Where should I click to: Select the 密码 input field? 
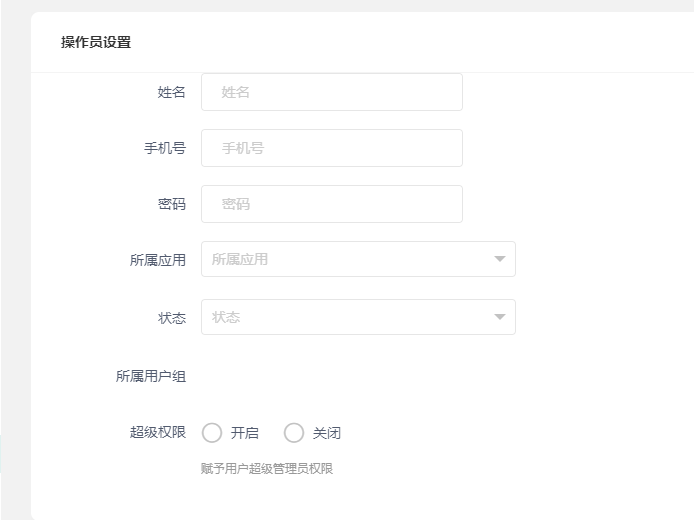tap(331, 204)
